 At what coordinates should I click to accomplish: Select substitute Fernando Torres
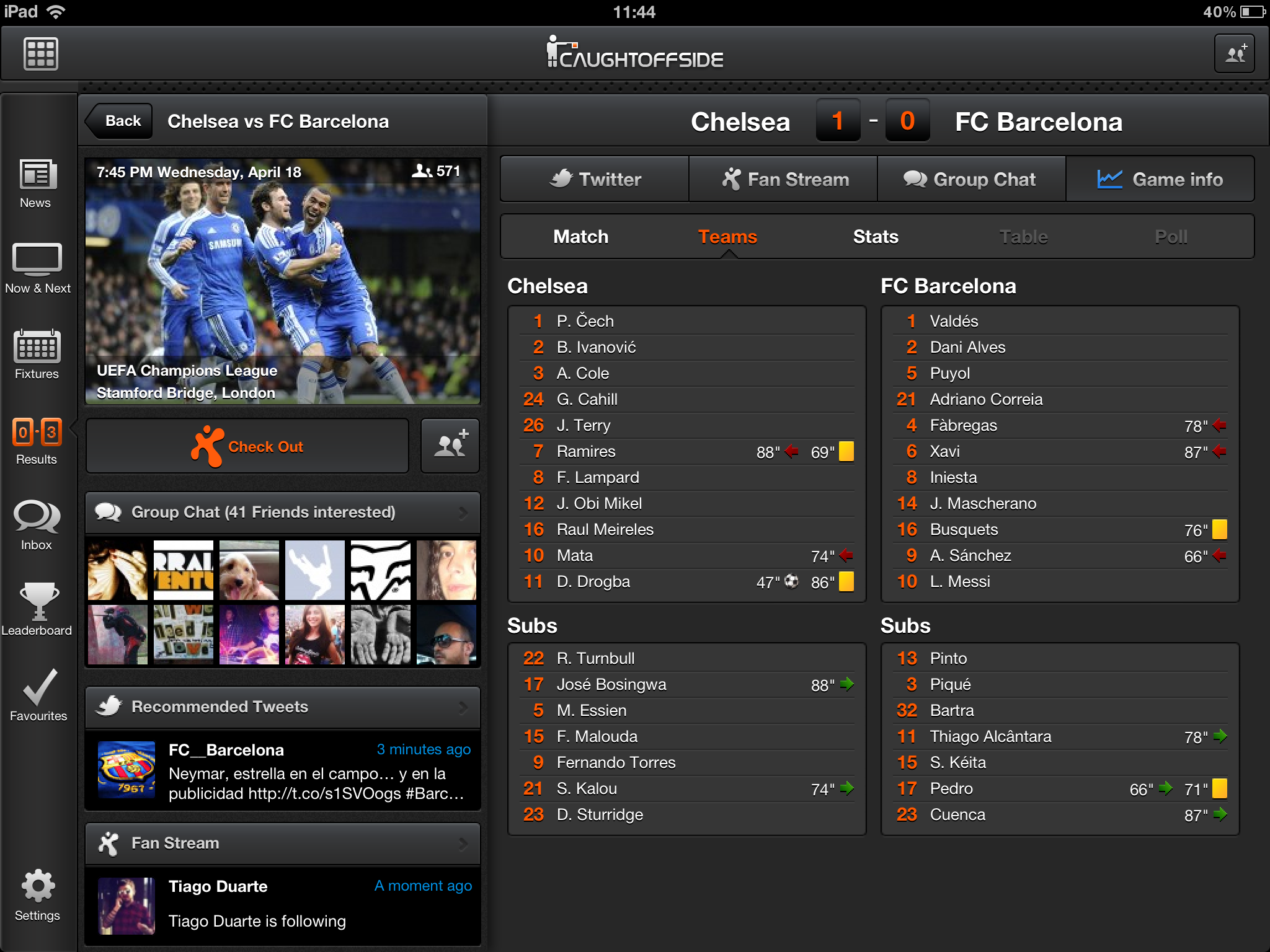(687, 762)
